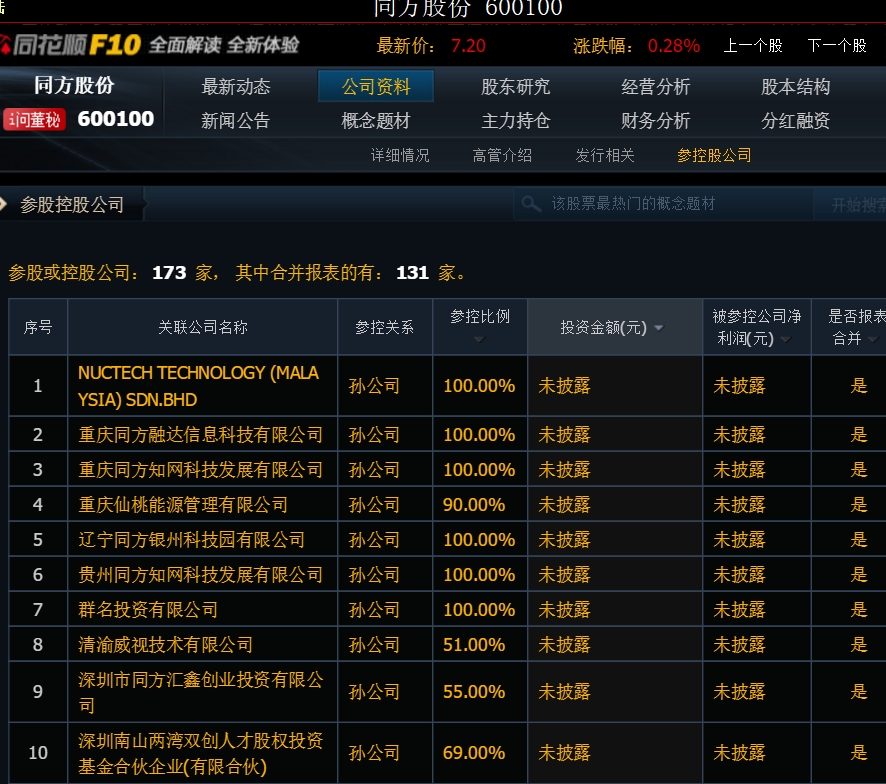Click the 同花顺 F10 logo
The width and height of the screenshot is (886, 784).
[71, 45]
